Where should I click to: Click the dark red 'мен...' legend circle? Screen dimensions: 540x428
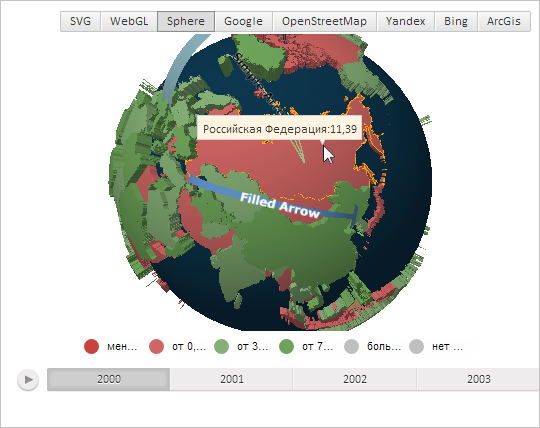(x=91, y=346)
